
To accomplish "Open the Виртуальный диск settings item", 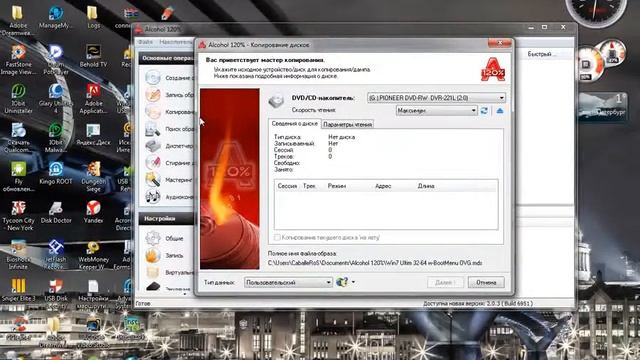I will pyautogui.click(x=169, y=272).
